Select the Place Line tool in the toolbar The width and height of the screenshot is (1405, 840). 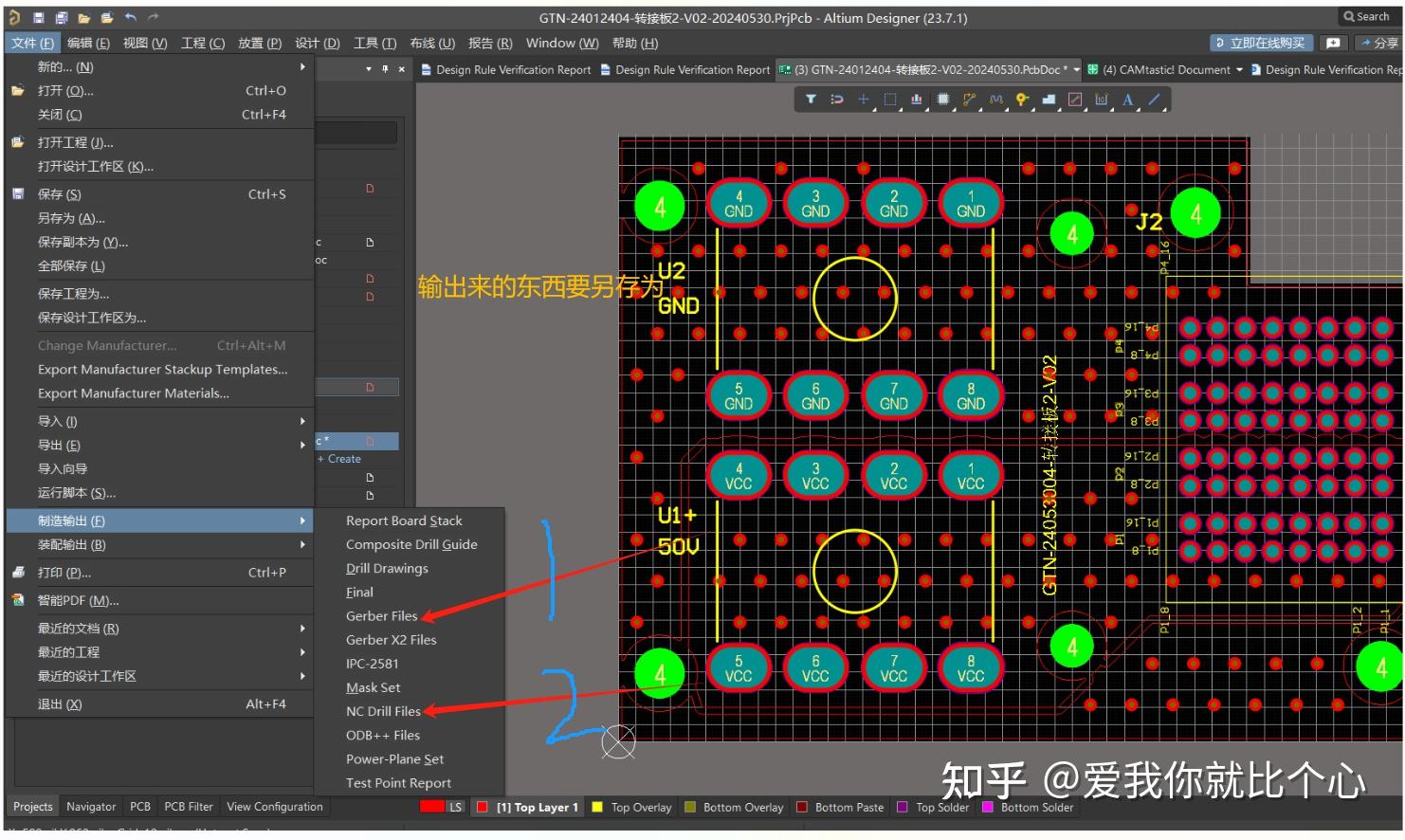tap(1154, 100)
